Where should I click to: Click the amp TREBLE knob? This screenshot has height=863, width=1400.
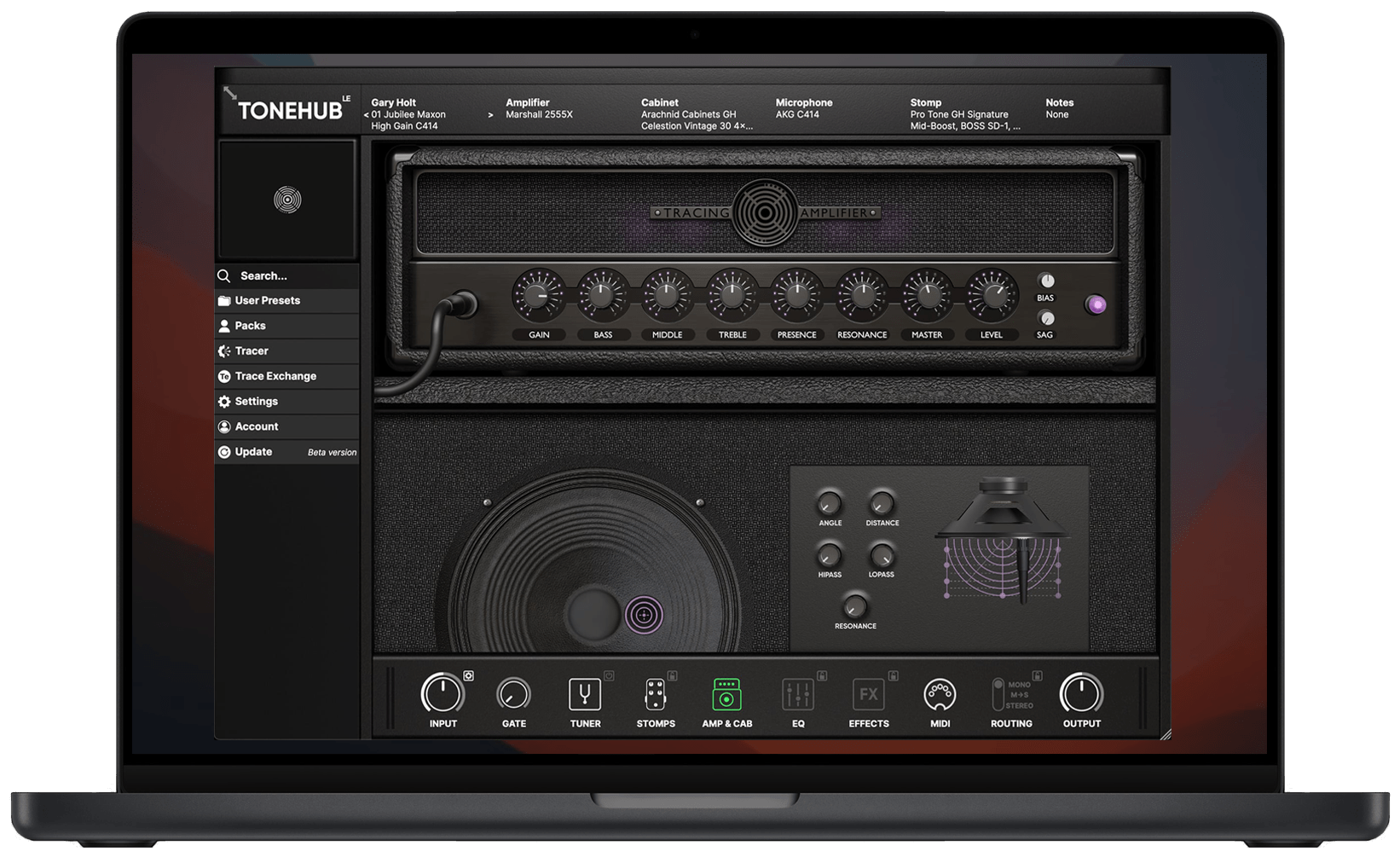(732, 296)
